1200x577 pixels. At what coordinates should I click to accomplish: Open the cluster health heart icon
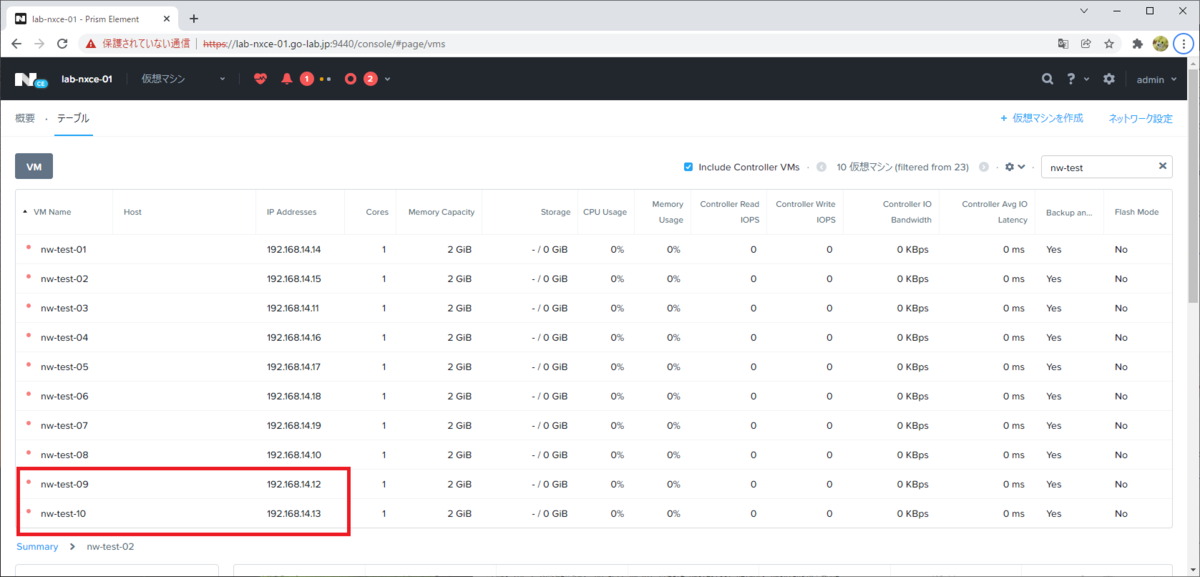tap(261, 78)
